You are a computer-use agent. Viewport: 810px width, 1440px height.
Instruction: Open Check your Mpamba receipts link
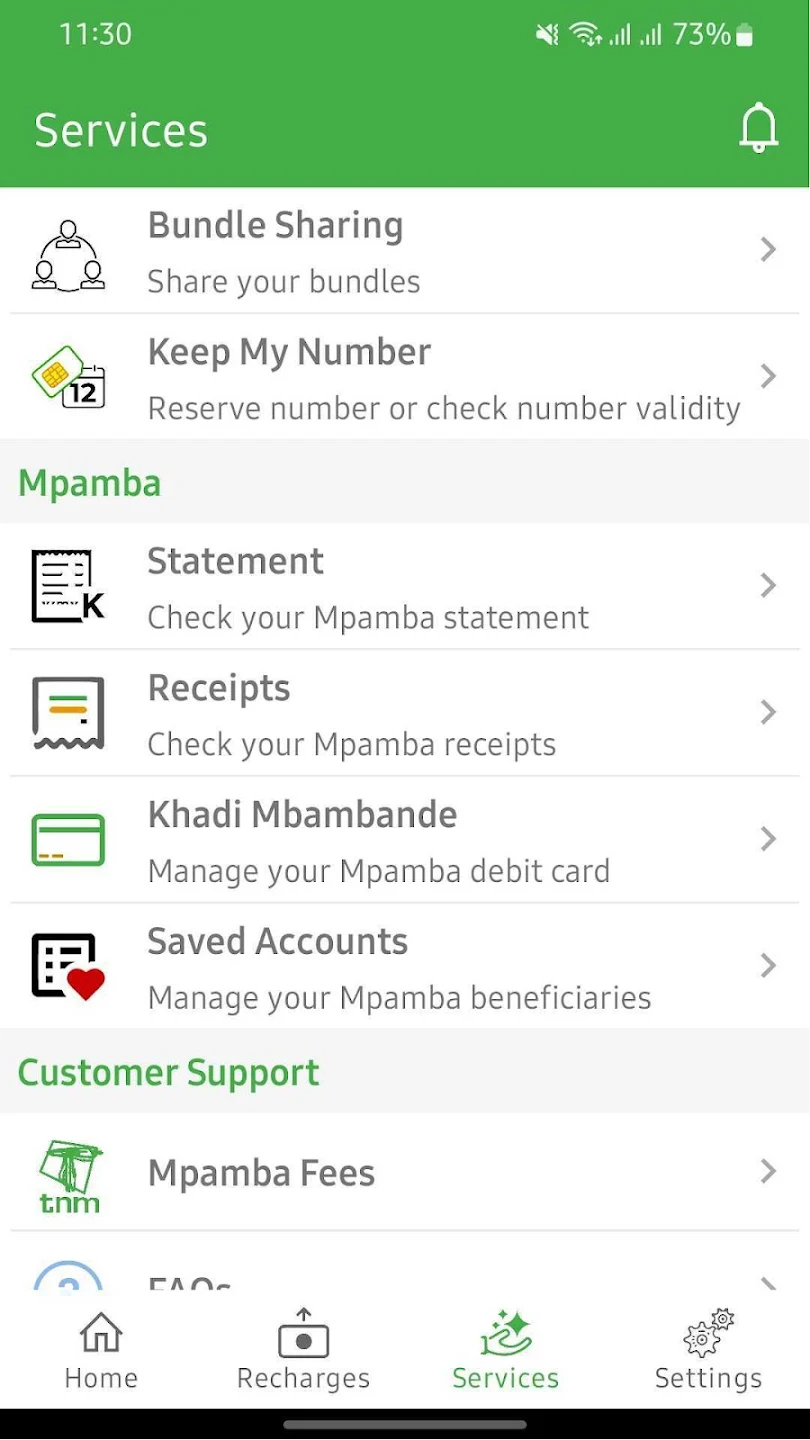click(x=351, y=745)
